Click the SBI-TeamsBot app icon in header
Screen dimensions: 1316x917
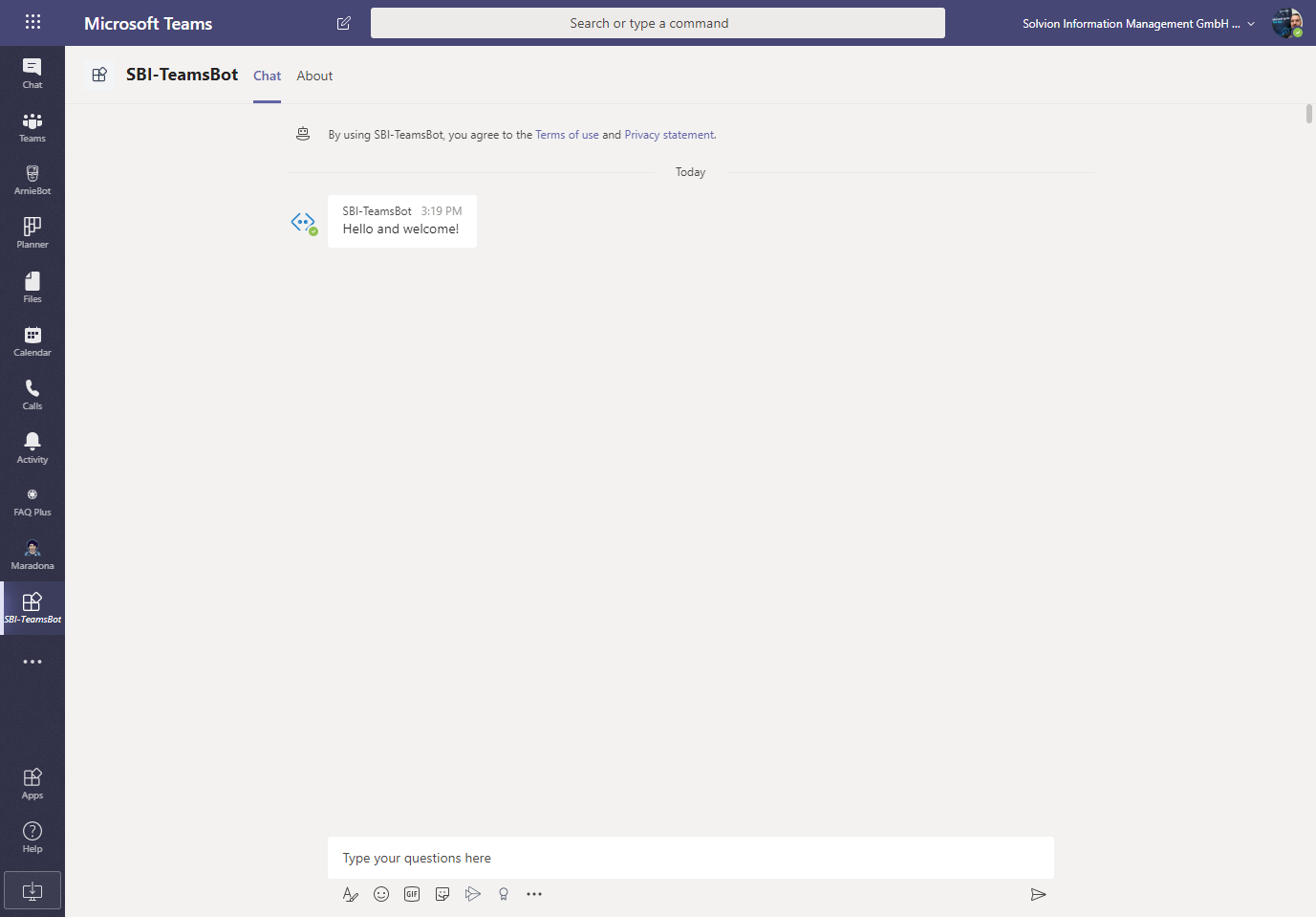[99, 75]
